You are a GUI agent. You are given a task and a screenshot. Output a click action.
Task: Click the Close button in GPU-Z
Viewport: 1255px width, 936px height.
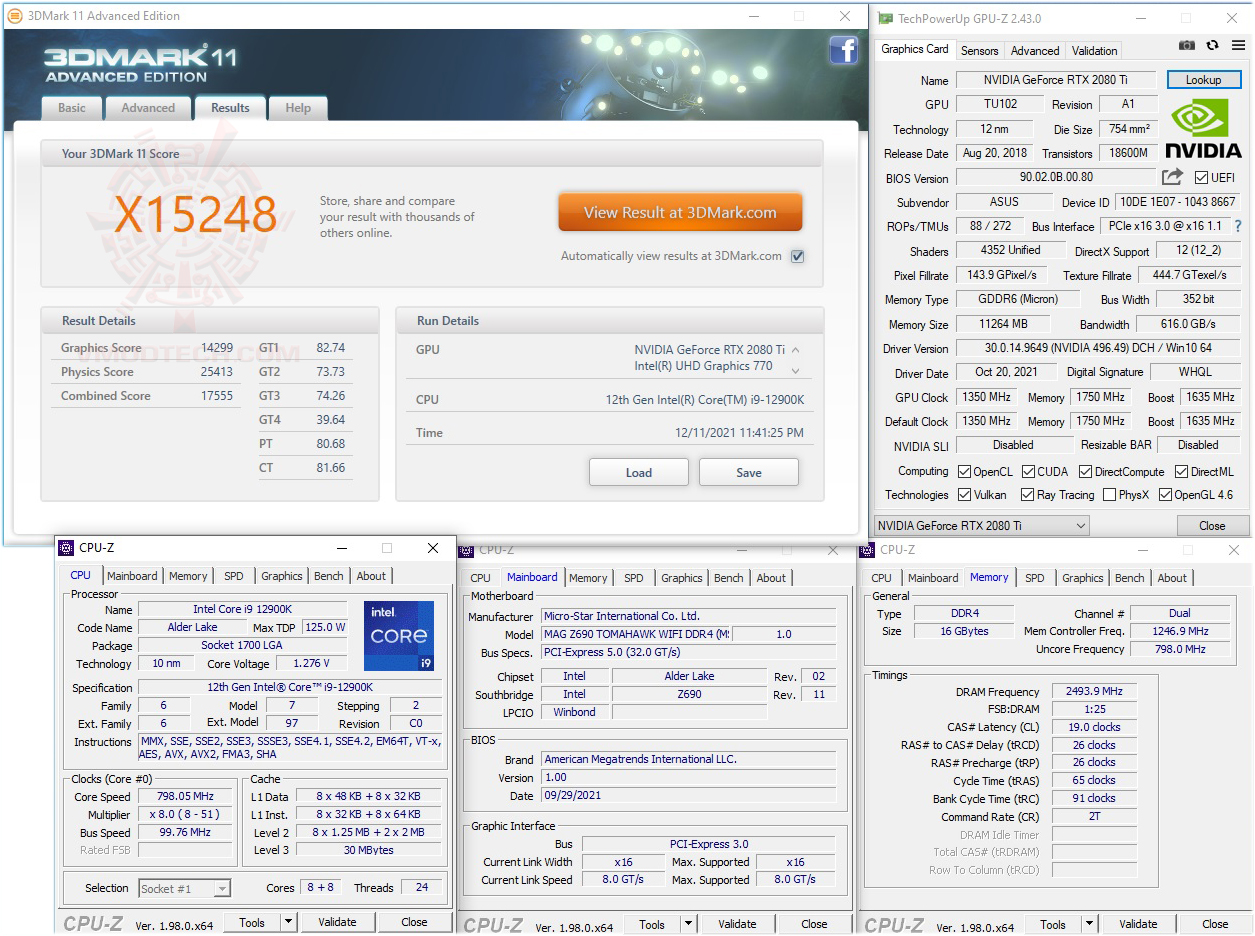tap(1212, 526)
